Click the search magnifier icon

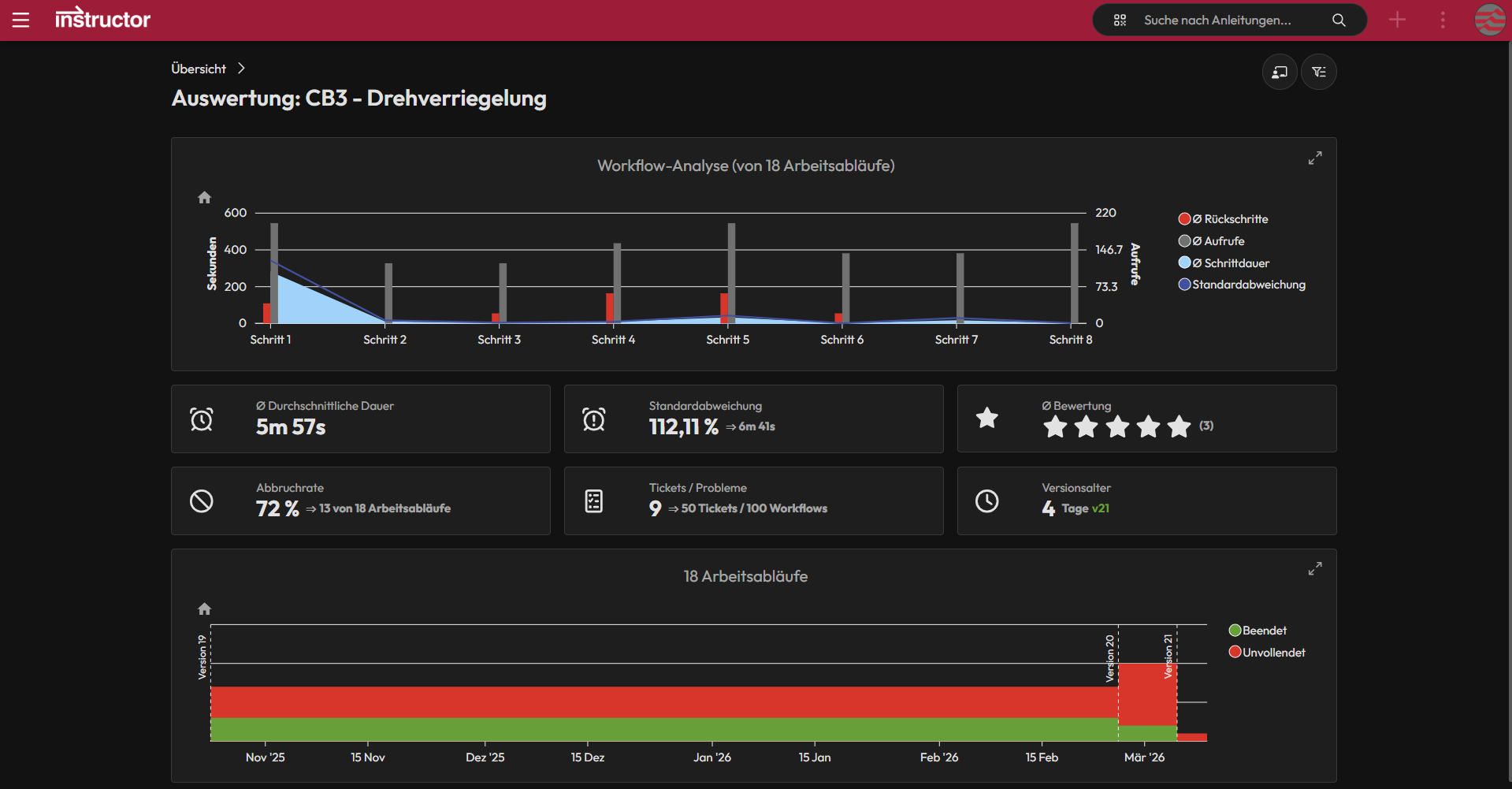pyautogui.click(x=1339, y=20)
